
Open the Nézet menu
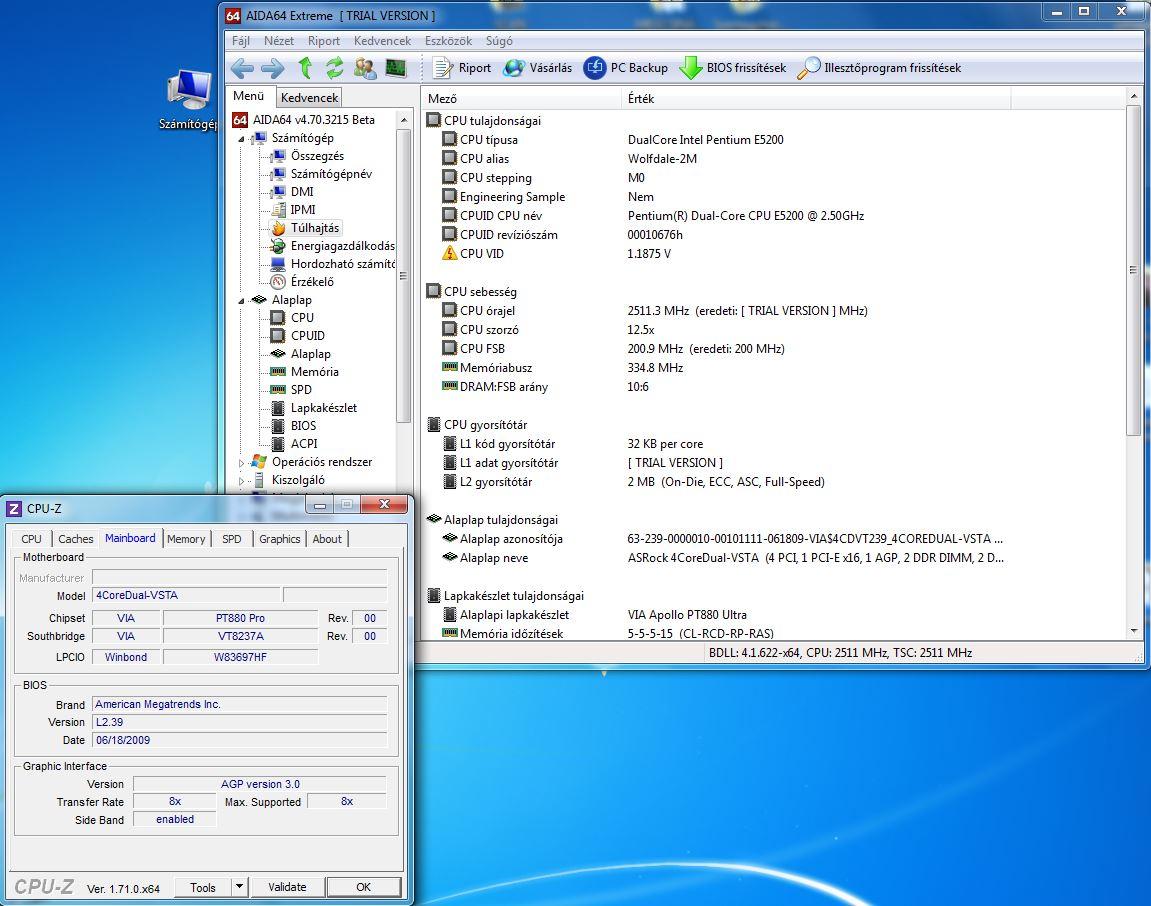click(x=279, y=41)
